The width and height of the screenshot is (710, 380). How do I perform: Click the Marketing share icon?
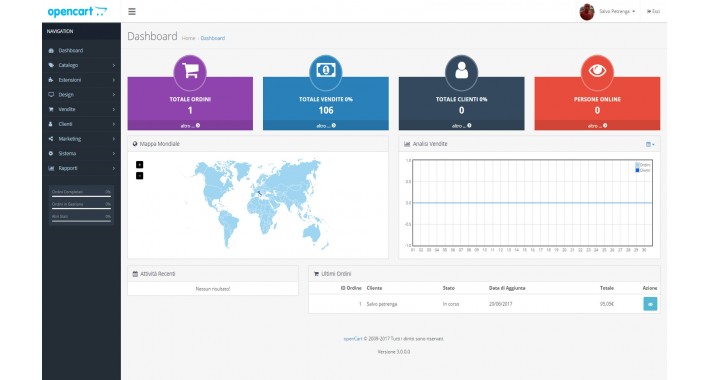pyautogui.click(x=51, y=139)
